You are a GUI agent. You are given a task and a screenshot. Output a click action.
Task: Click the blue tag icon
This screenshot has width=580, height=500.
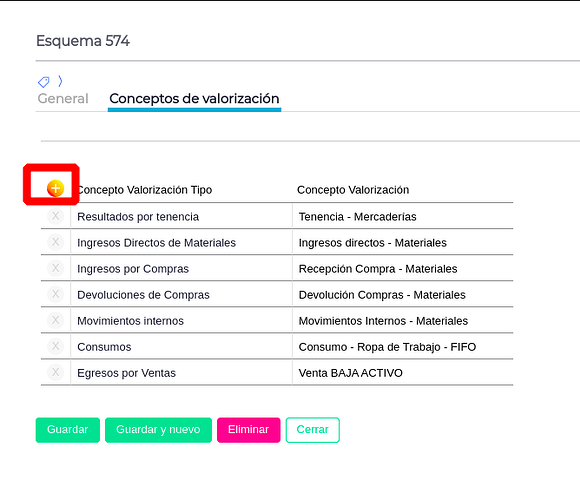(x=44, y=82)
